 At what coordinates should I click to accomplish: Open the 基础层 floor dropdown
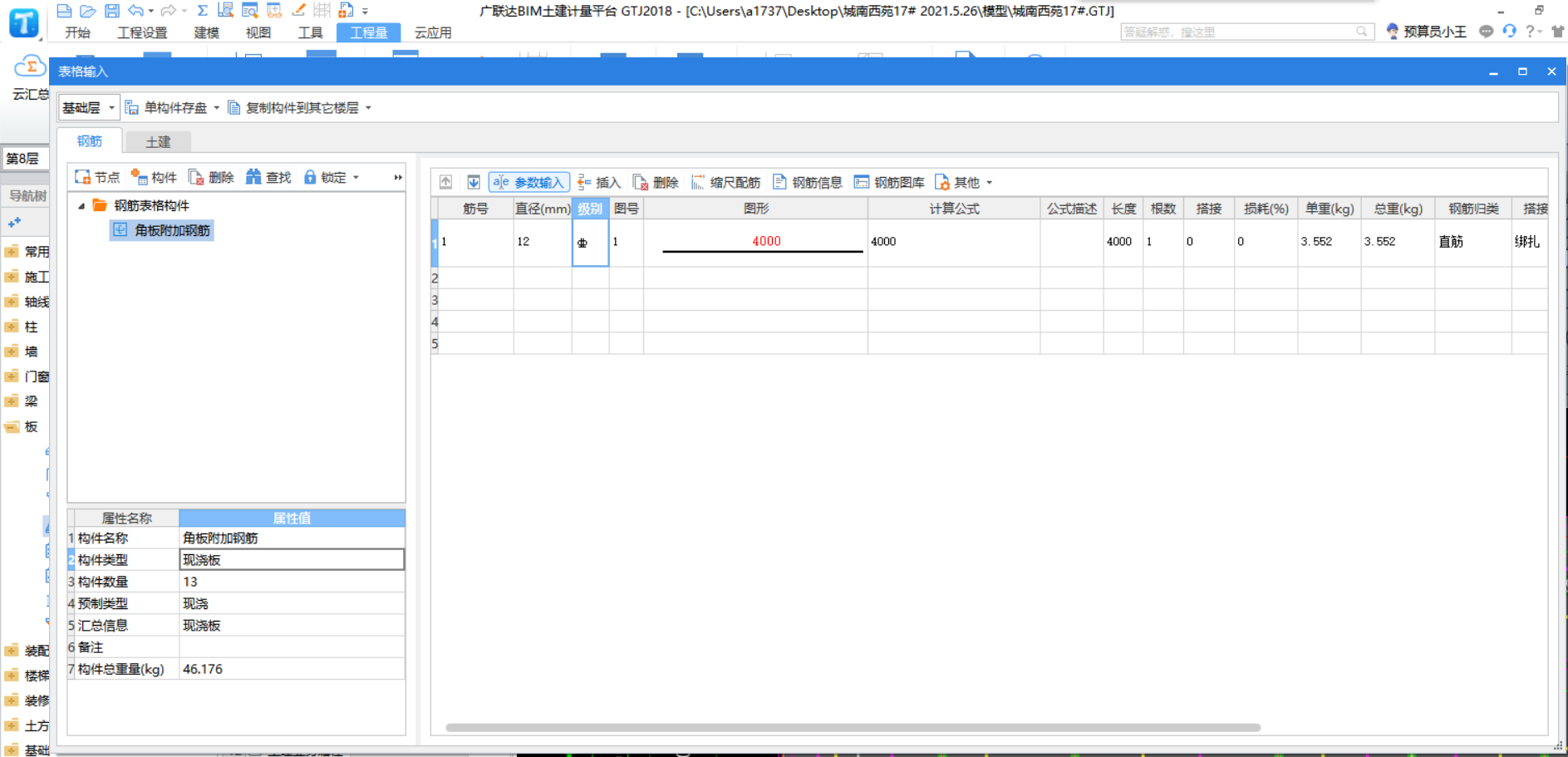pos(88,107)
